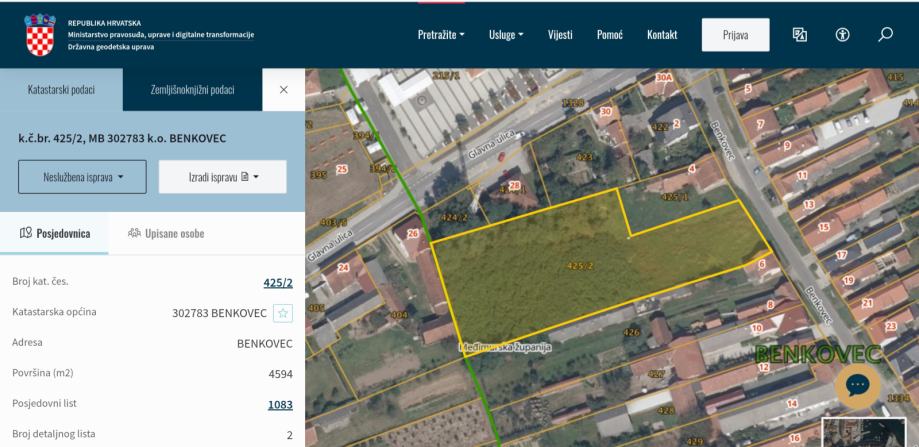Go to Vijesti page
Image resolution: width=919 pixels, height=447 pixels.
click(560, 35)
